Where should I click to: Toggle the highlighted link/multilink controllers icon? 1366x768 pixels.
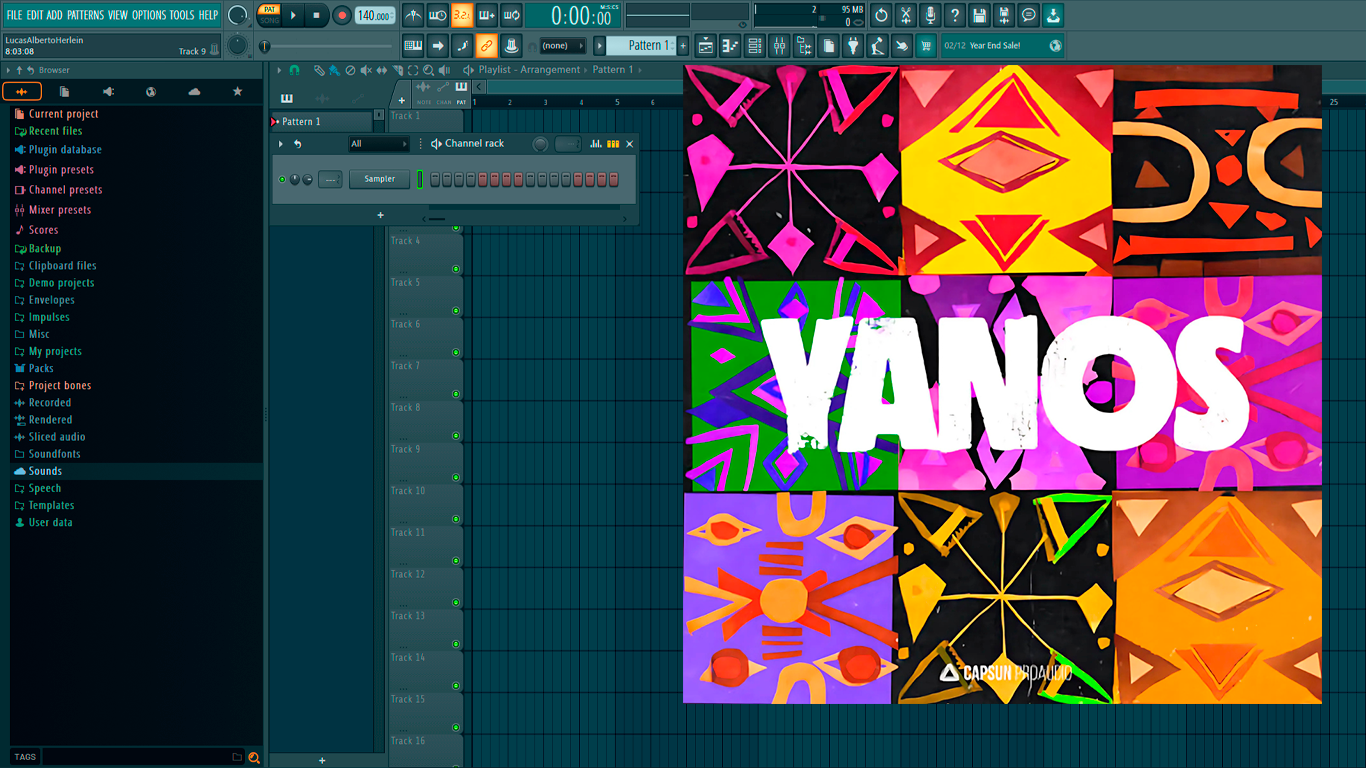pos(487,45)
